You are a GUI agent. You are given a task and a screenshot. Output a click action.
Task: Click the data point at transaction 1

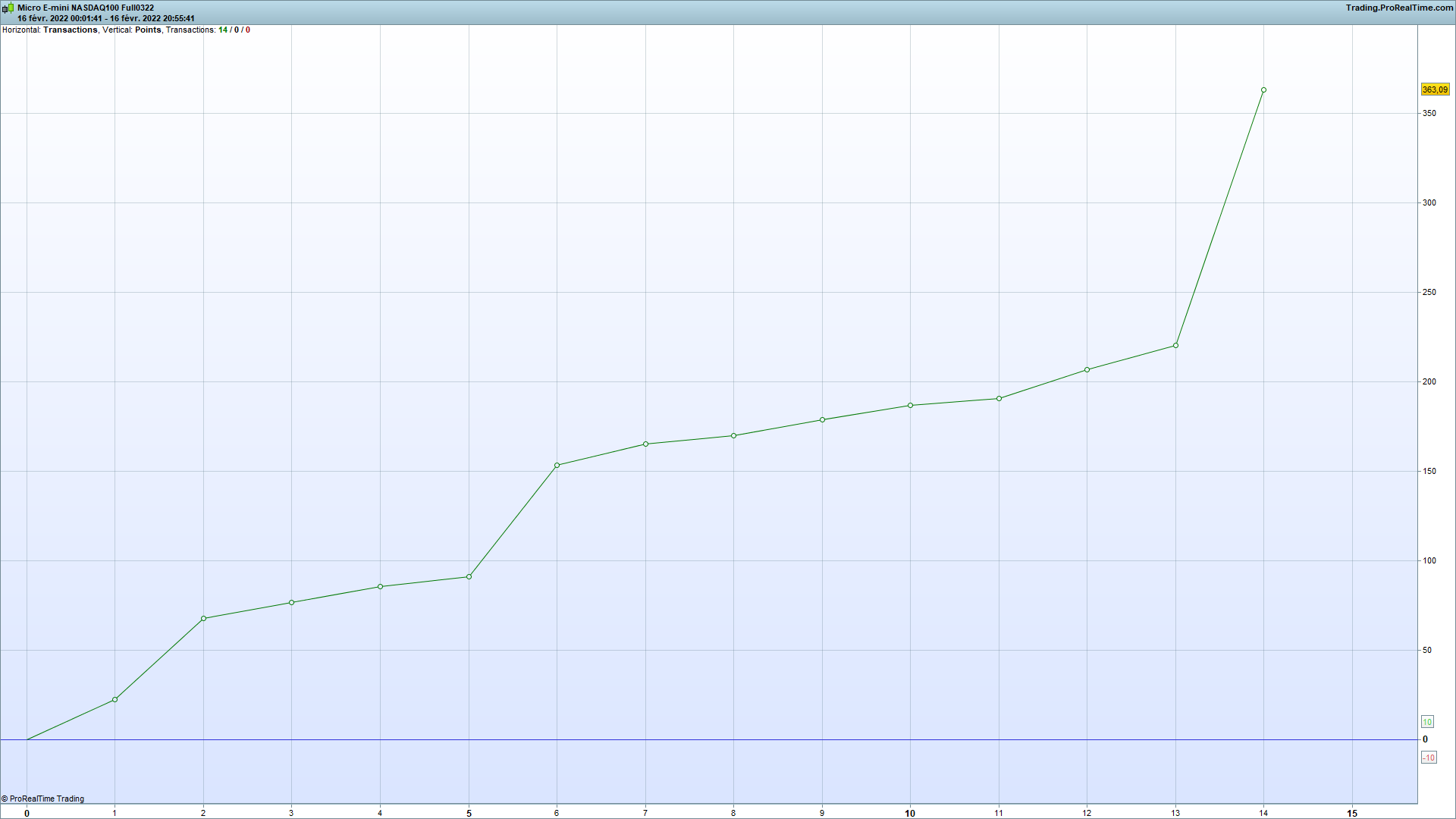pyautogui.click(x=115, y=700)
